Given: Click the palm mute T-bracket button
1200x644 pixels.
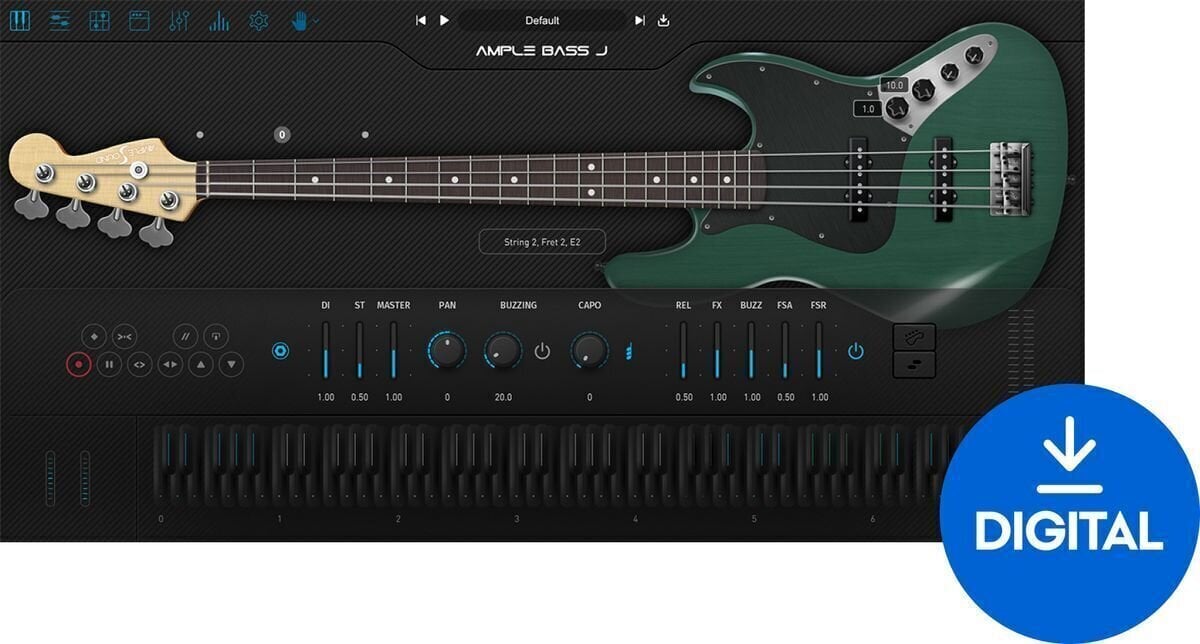Looking at the screenshot, I should 215,336.
